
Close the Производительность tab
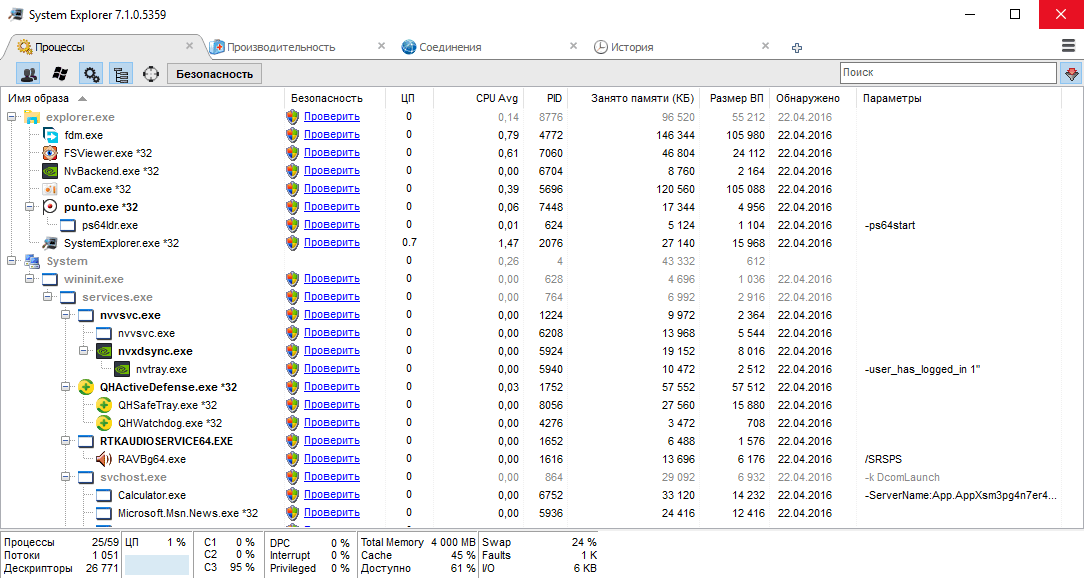tap(381, 46)
